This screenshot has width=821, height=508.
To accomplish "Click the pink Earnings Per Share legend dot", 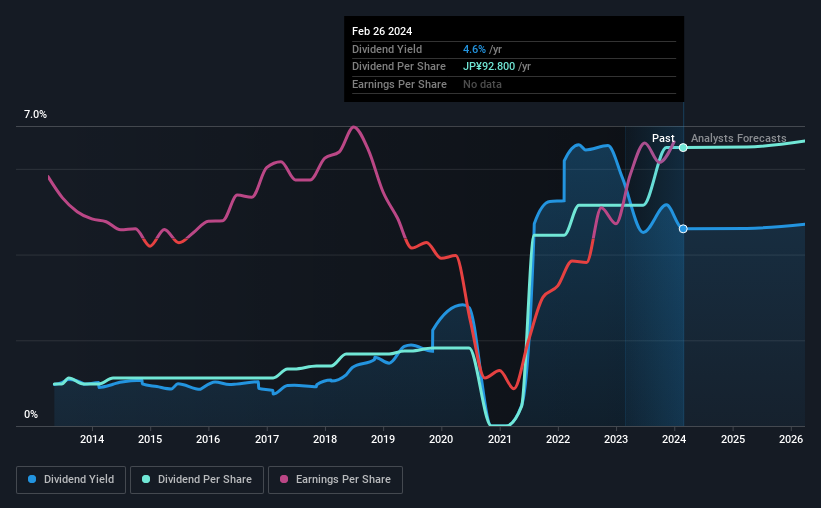I will pyautogui.click(x=284, y=479).
